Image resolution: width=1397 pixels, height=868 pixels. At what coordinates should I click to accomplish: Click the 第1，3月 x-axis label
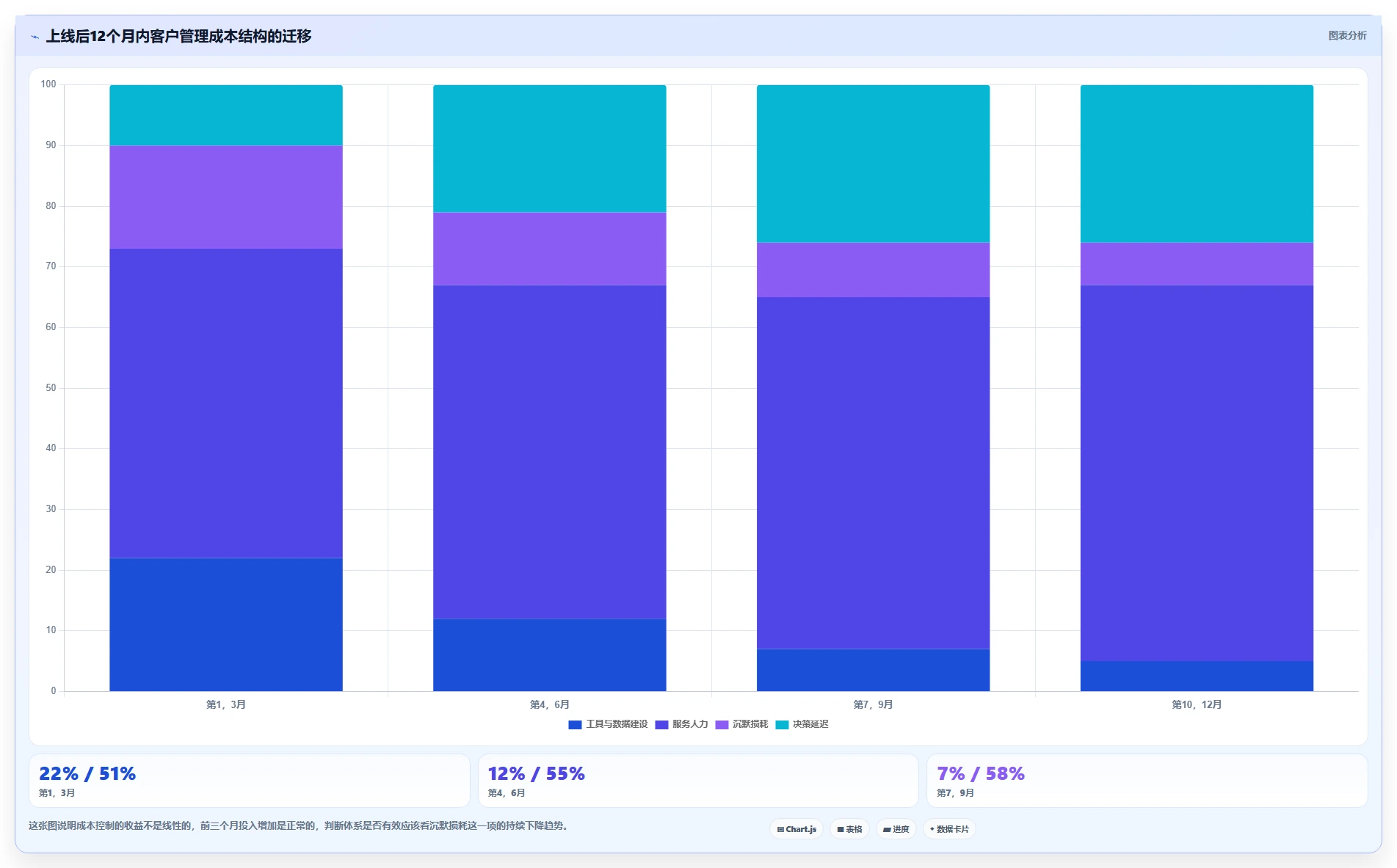226,704
